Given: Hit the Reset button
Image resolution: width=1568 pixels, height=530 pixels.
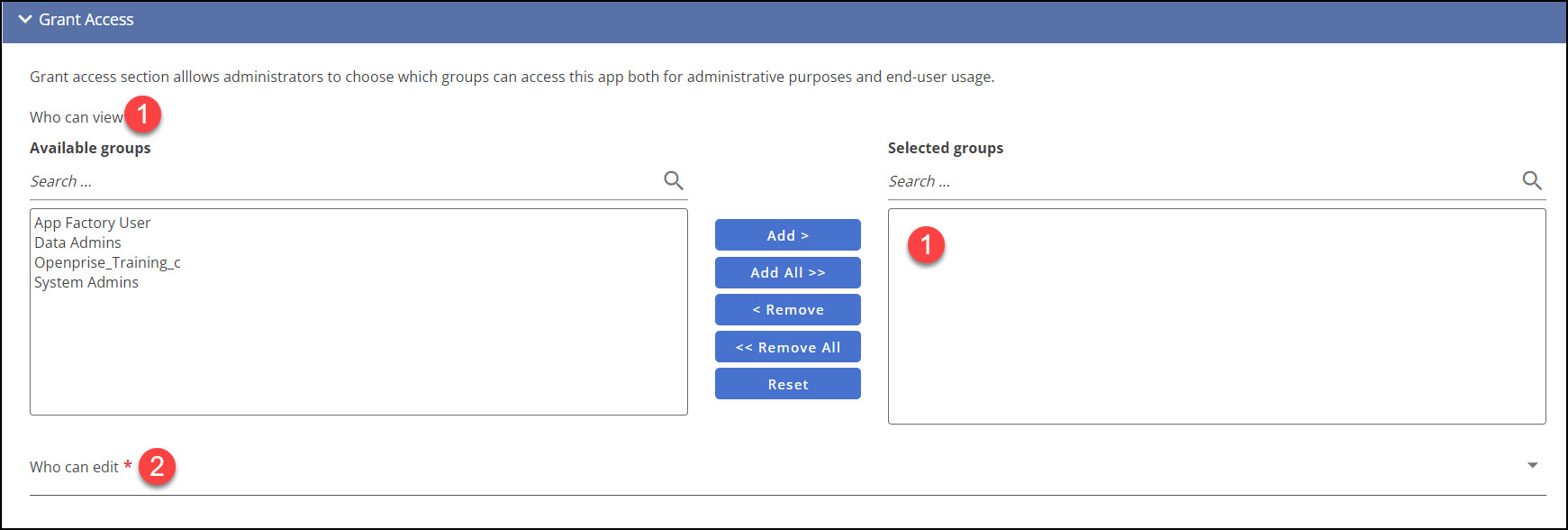Looking at the screenshot, I should click(788, 384).
